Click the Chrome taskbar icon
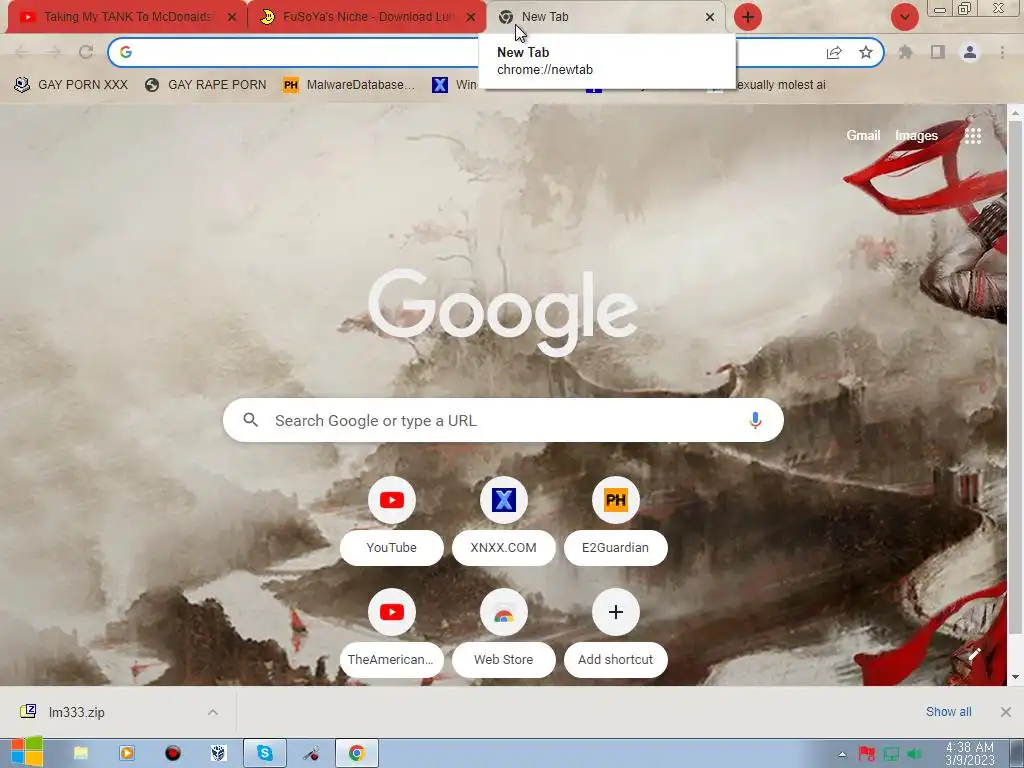This screenshot has height=768, width=1024. tap(357, 753)
